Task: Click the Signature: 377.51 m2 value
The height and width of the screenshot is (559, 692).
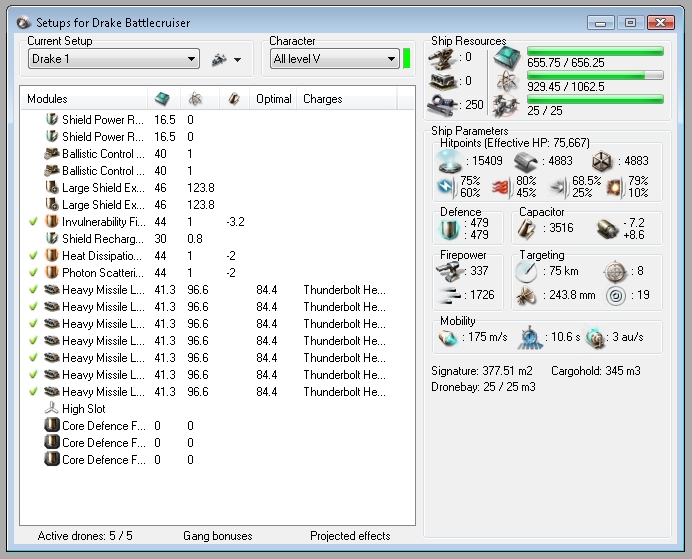Action: tap(481, 371)
